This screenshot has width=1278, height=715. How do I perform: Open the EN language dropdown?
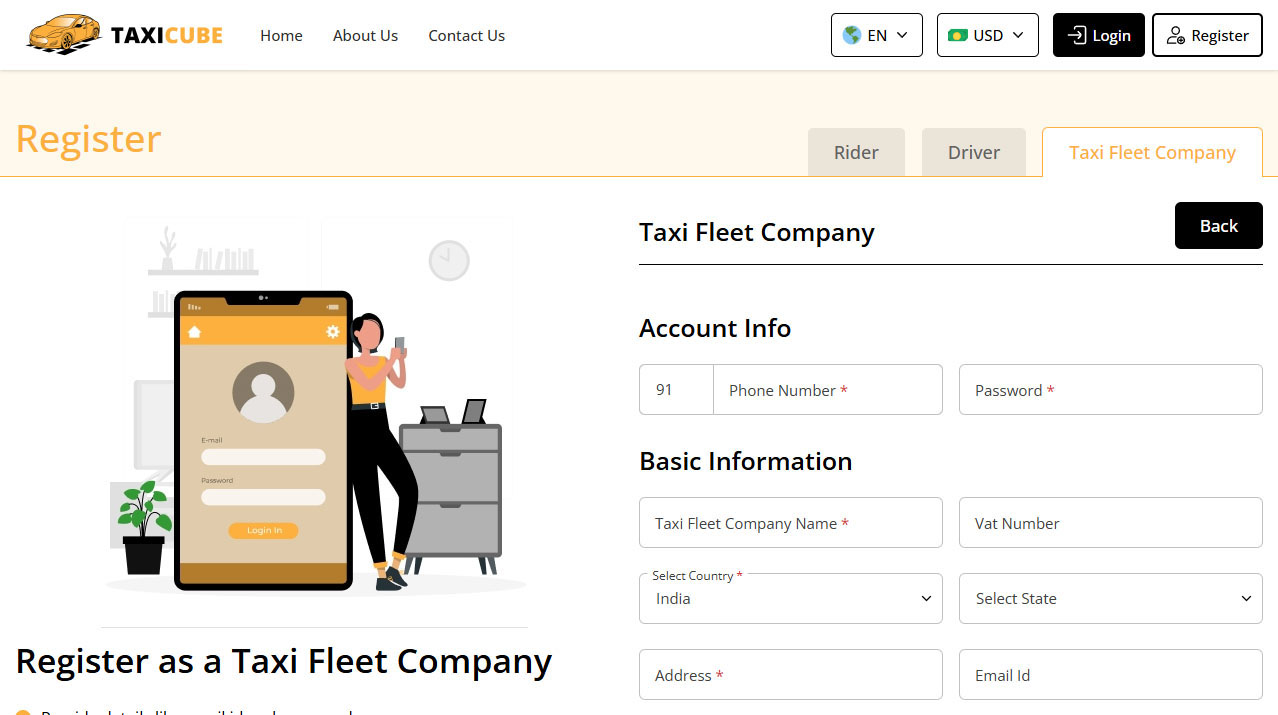point(876,34)
